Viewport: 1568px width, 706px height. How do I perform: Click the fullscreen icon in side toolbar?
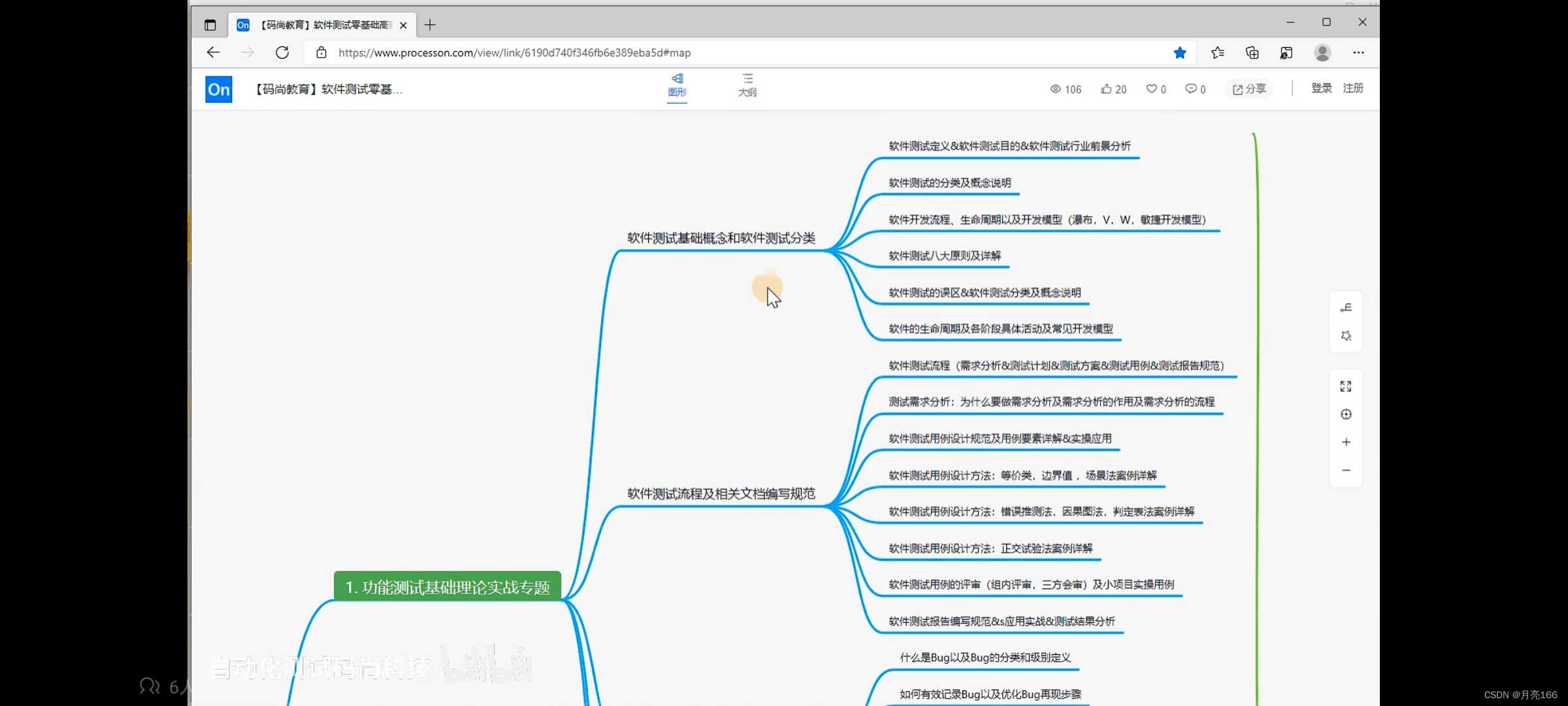1346,386
